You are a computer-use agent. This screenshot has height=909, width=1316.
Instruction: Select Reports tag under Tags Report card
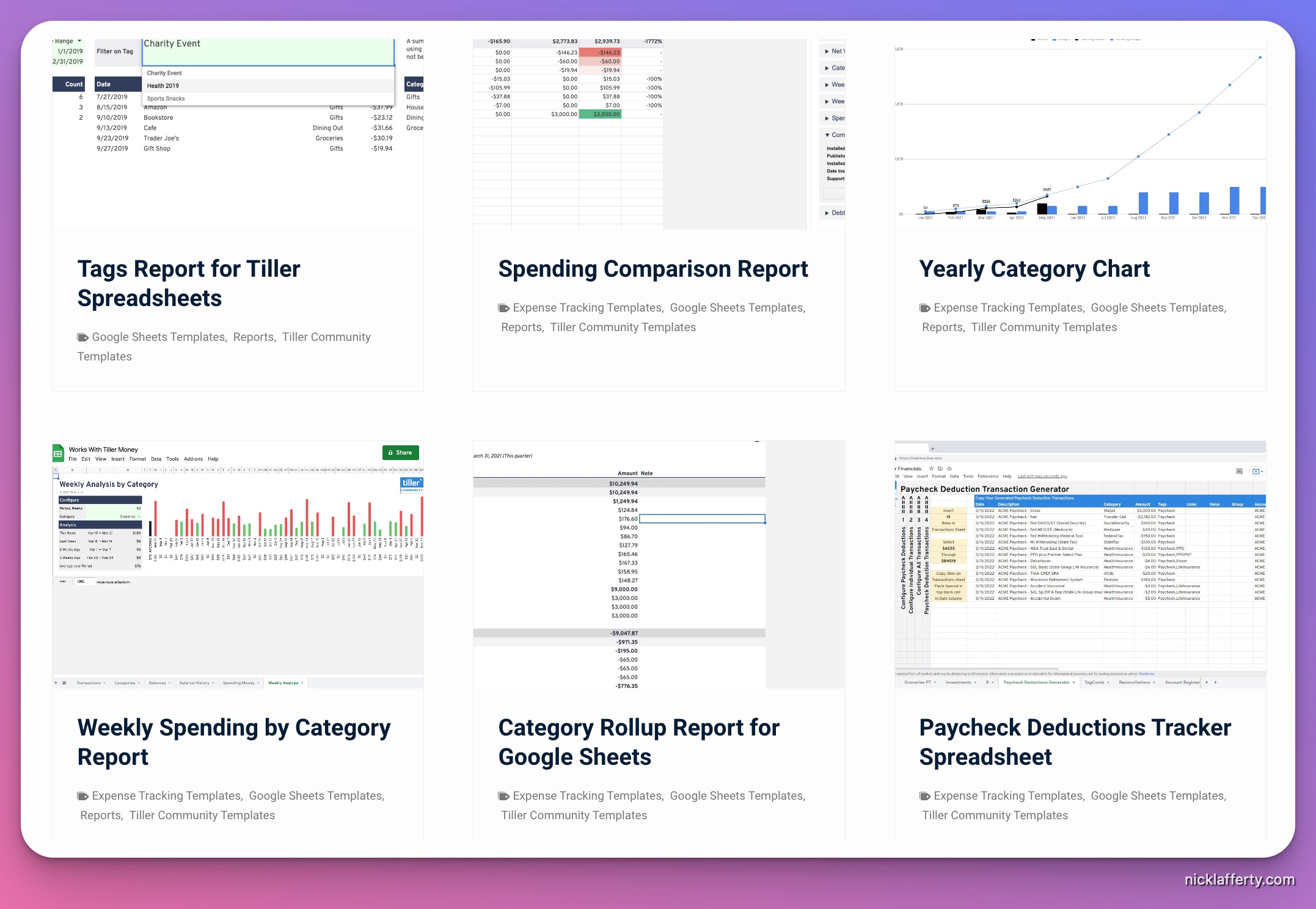254,337
